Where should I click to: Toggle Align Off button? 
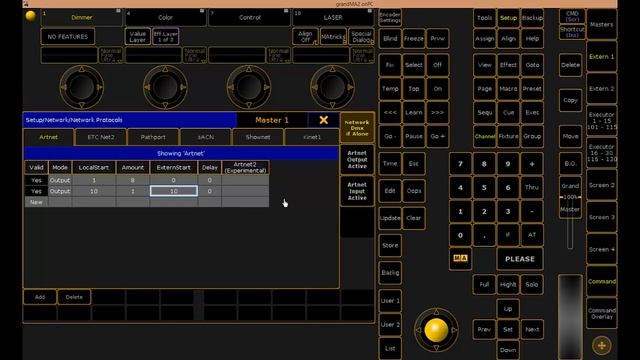tap(305, 37)
